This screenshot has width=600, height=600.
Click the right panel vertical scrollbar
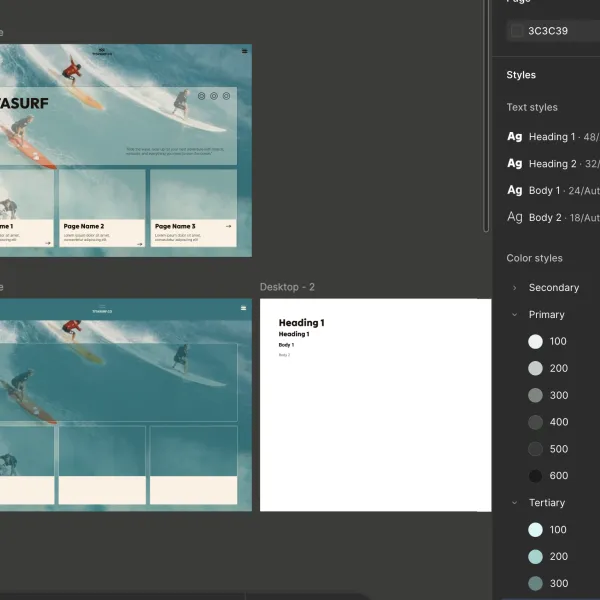(x=486, y=116)
